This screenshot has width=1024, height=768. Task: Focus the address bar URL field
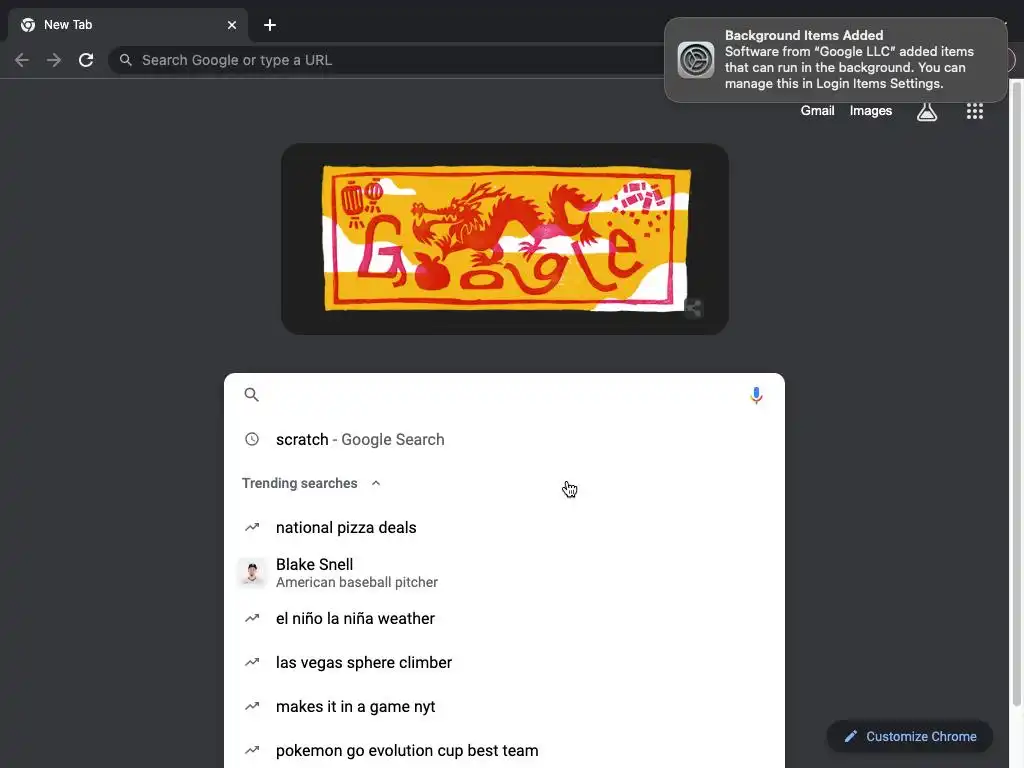click(x=392, y=60)
